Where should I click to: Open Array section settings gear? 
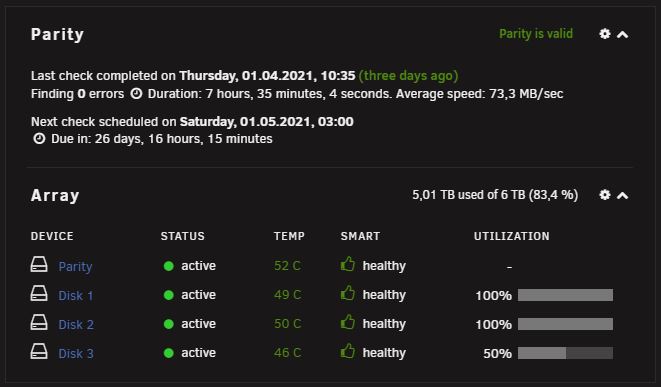click(605, 194)
